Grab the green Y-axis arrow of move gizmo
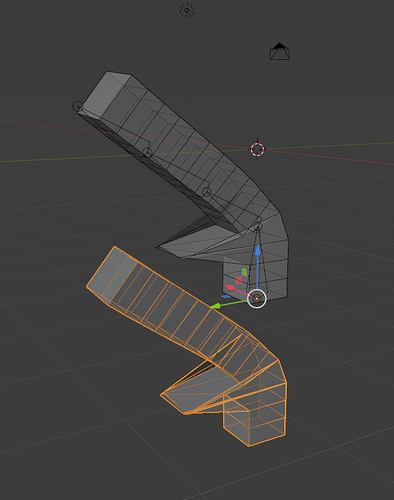The width and height of the screenshot is (394, 500). (215, 306)
